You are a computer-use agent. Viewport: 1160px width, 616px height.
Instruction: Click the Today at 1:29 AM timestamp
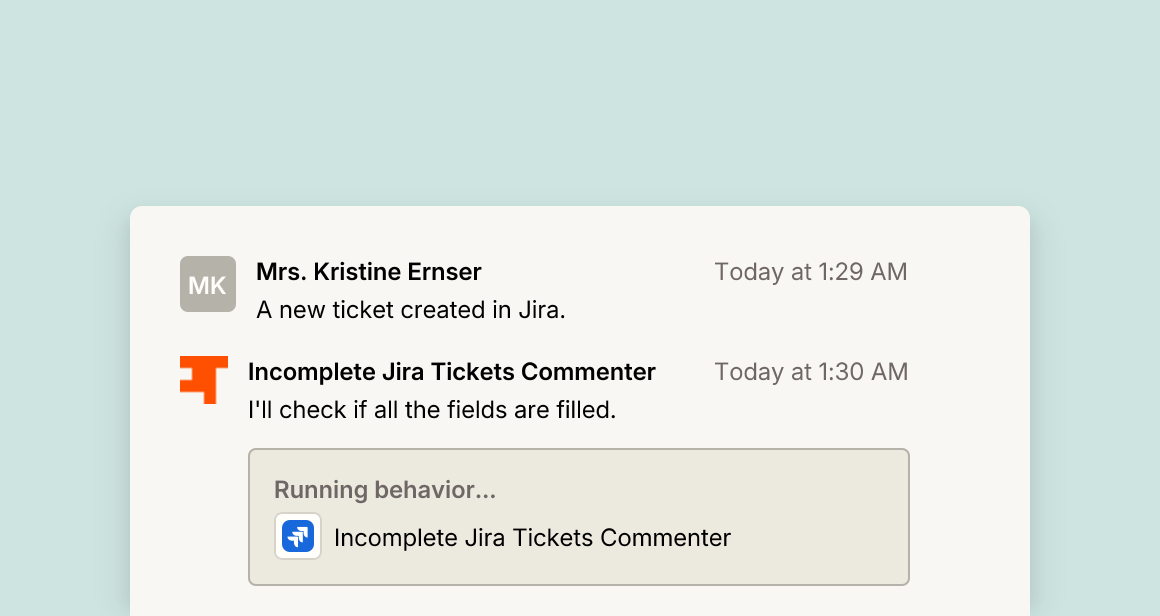[x=811, y=271]
